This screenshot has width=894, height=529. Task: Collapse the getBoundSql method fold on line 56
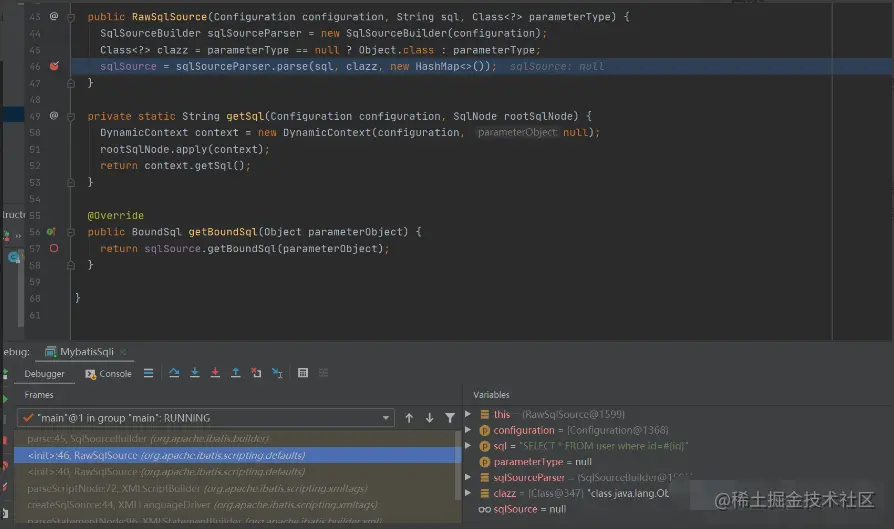point(71,232)
